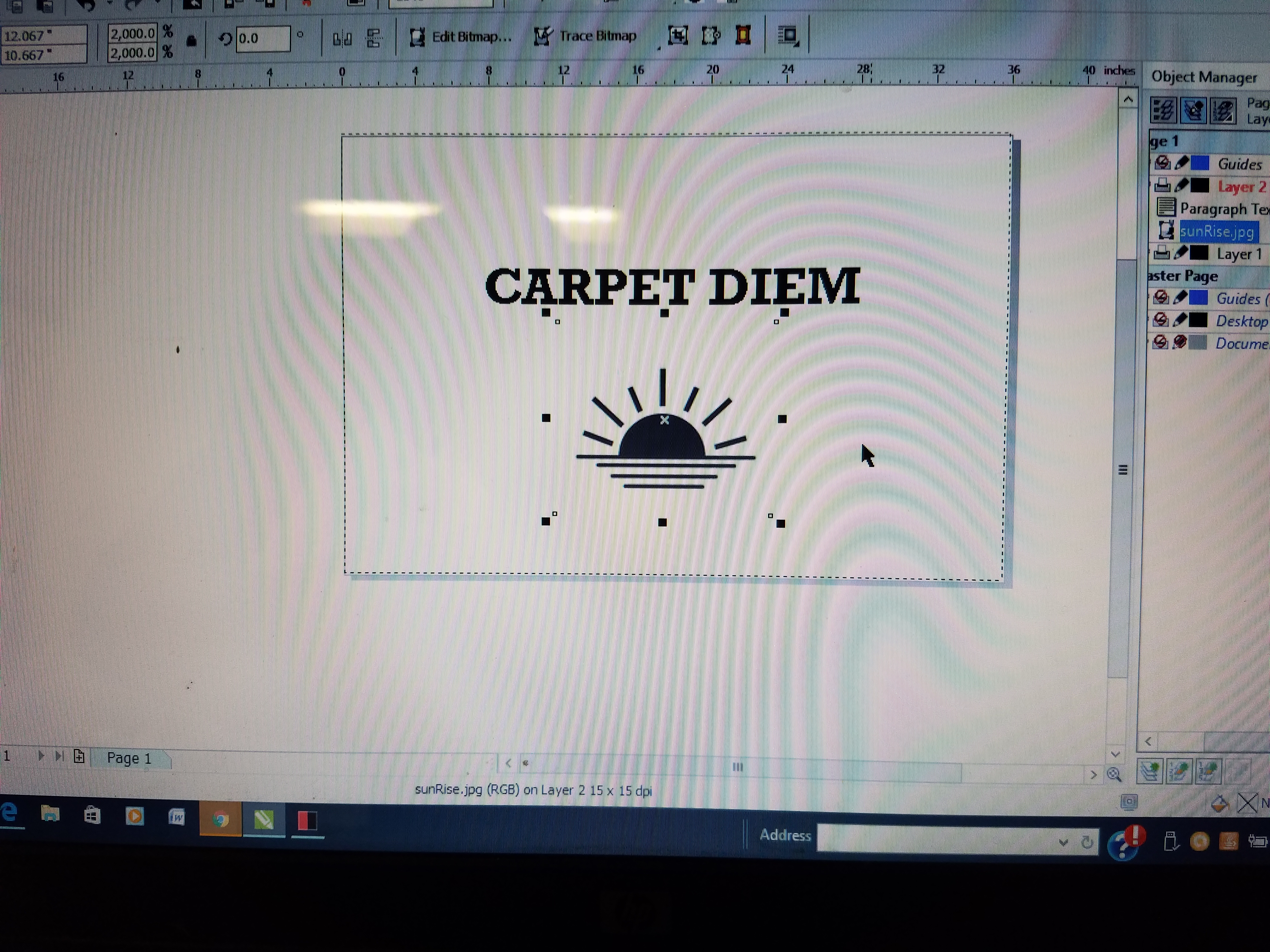Toggle Show Object Properties in Object Manager
Viewport: 1270px width, 952px height.
click(1163, 110)
